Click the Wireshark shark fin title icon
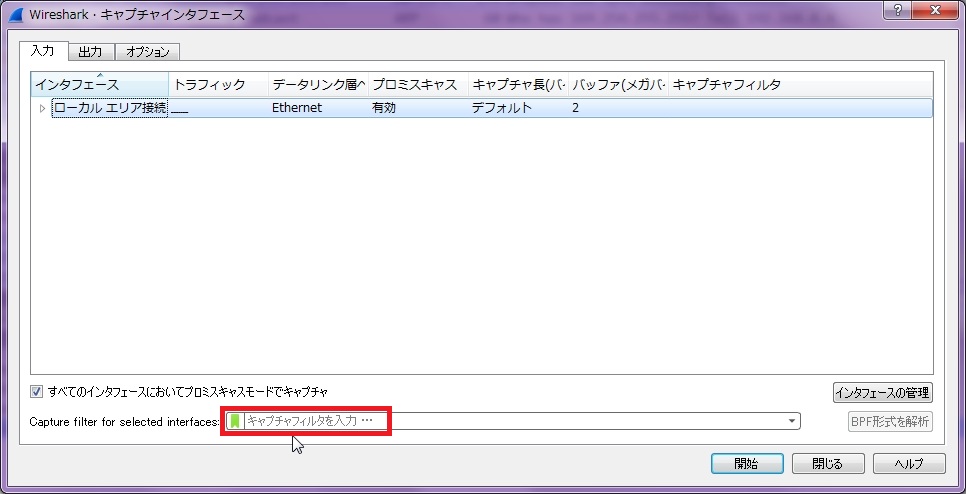 (x=14, y=15)
